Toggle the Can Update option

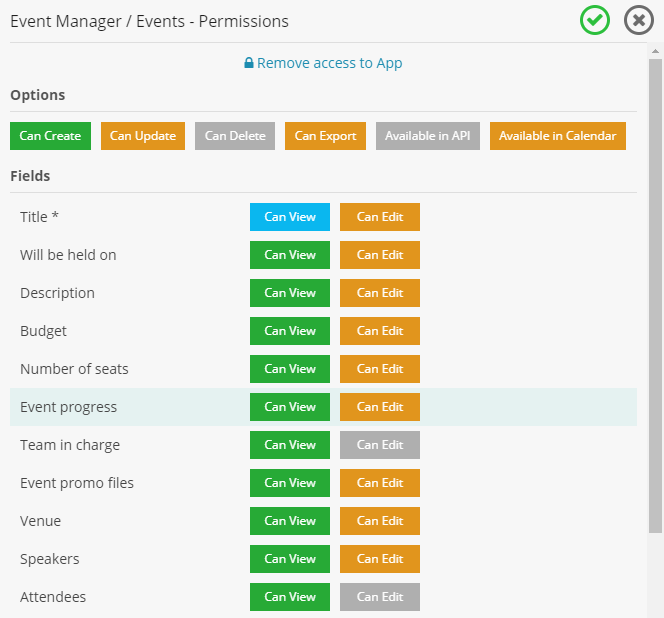[143, 136]
